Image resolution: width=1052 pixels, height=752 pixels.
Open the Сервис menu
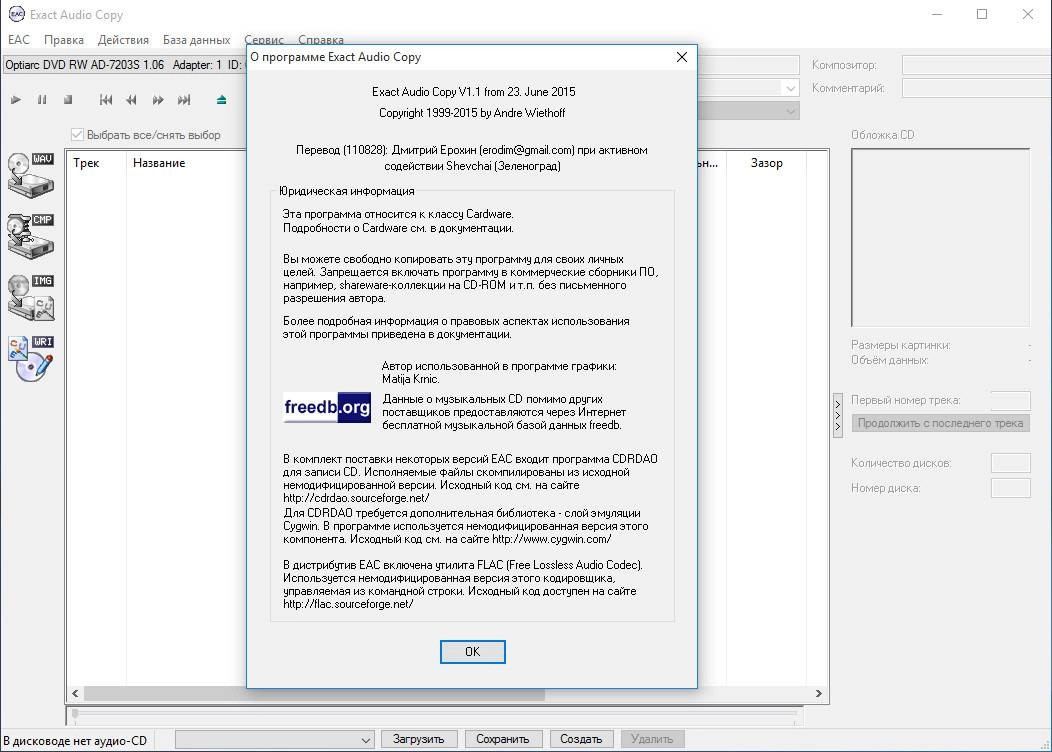[x=264, y=40]
